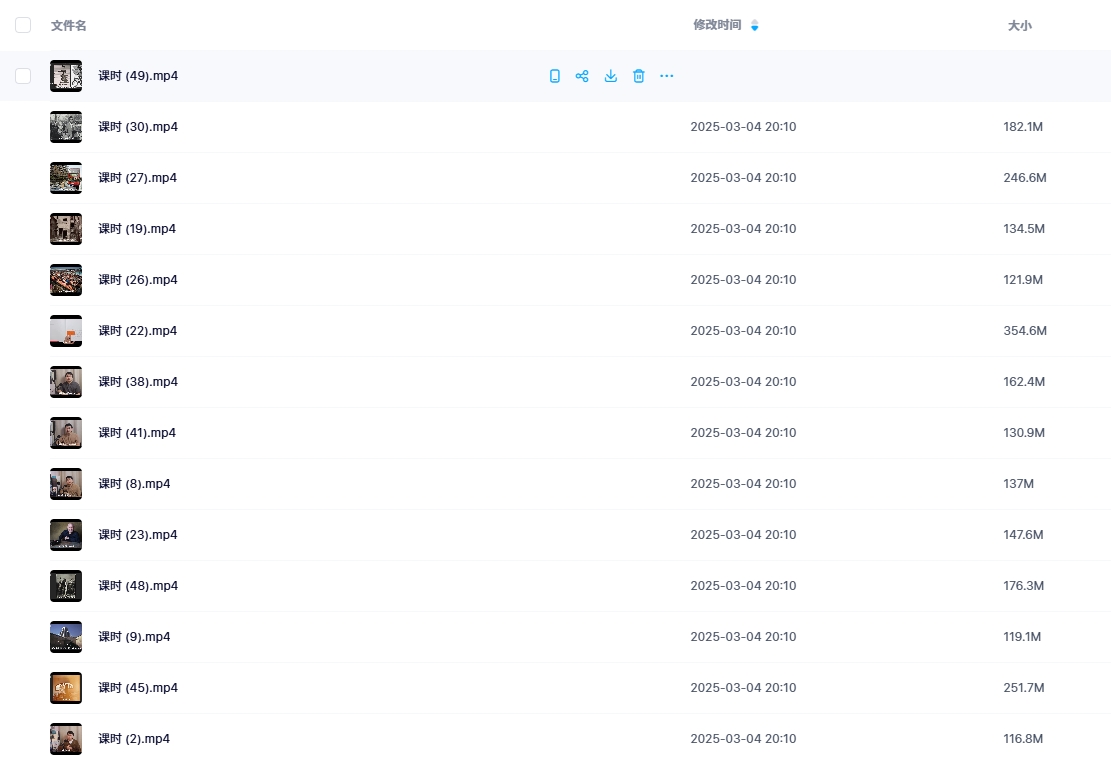This screenshot has height=758, width=1111.
Task: Toggle the select-all checkbox in the header
Action: coord(23,25)
